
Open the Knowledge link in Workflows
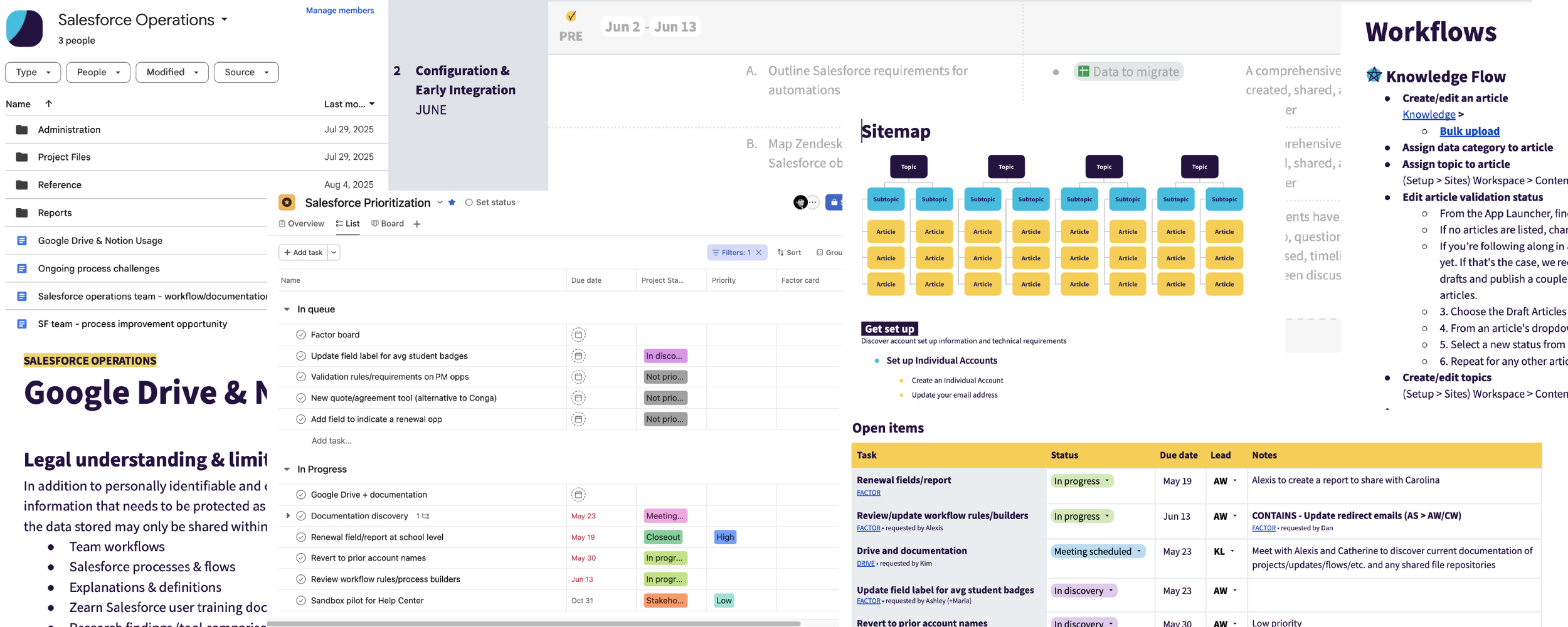coord(1429,115)
